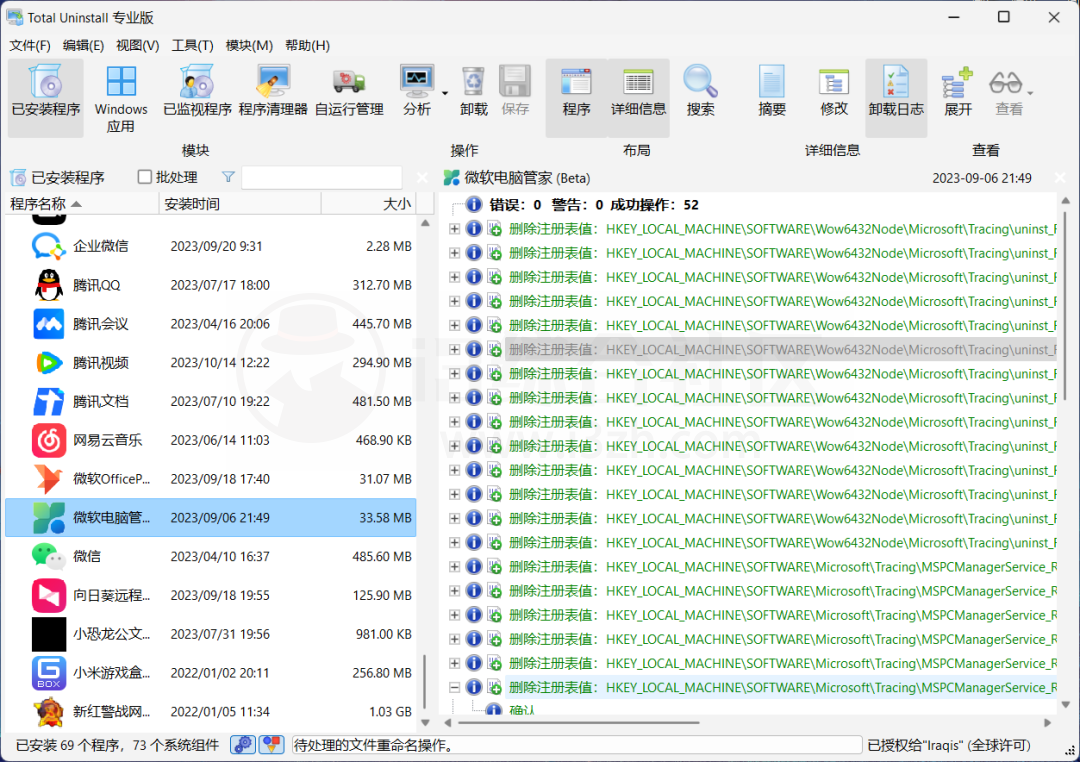This screenshot has width=1080, height=762.
Task: Toggle the 详细信息 layout button
Action: click(638, 97)
